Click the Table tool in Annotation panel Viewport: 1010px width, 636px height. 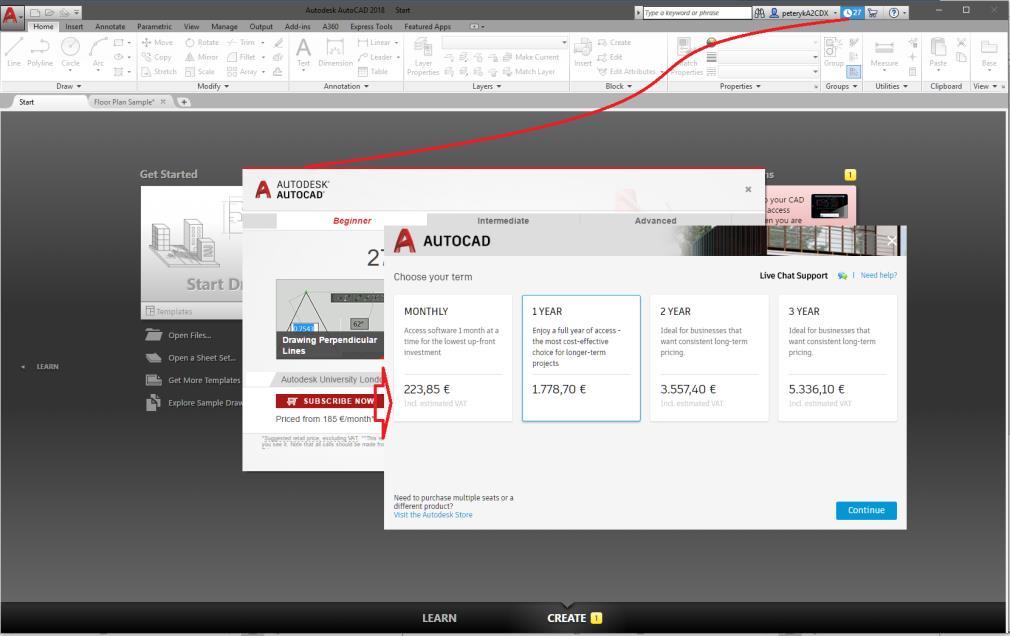coord(373,72)
